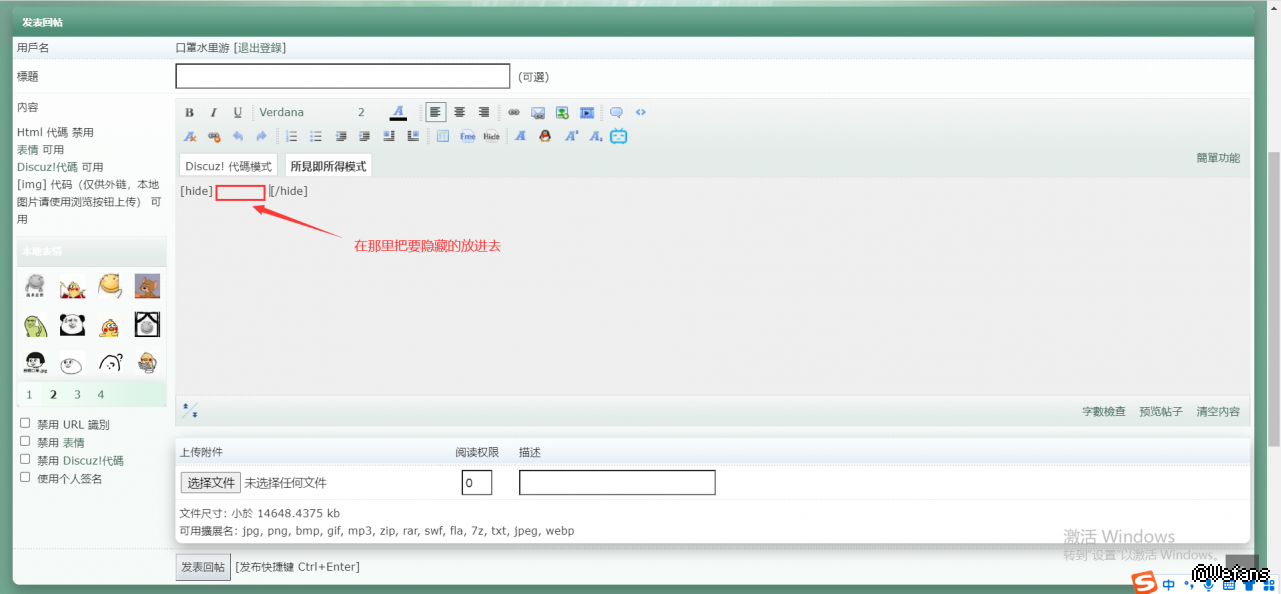Viewport: 1281px width, 594px height.
Task: Click the 阅读权限 input field
Action: pos(477,483)
